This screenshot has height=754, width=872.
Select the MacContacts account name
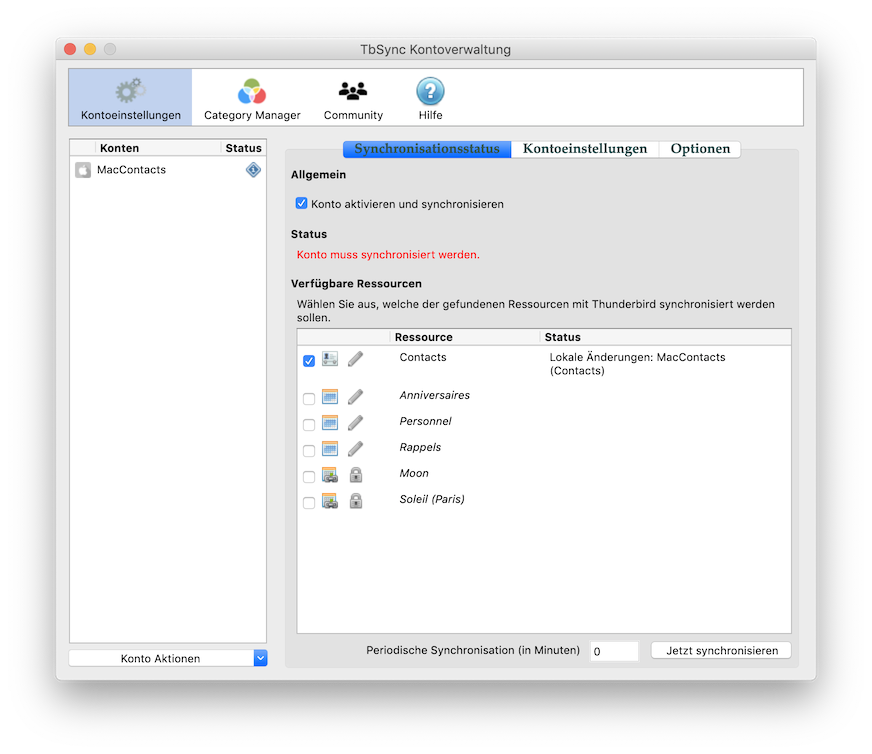pyautogui.click(x=131, y=170)
